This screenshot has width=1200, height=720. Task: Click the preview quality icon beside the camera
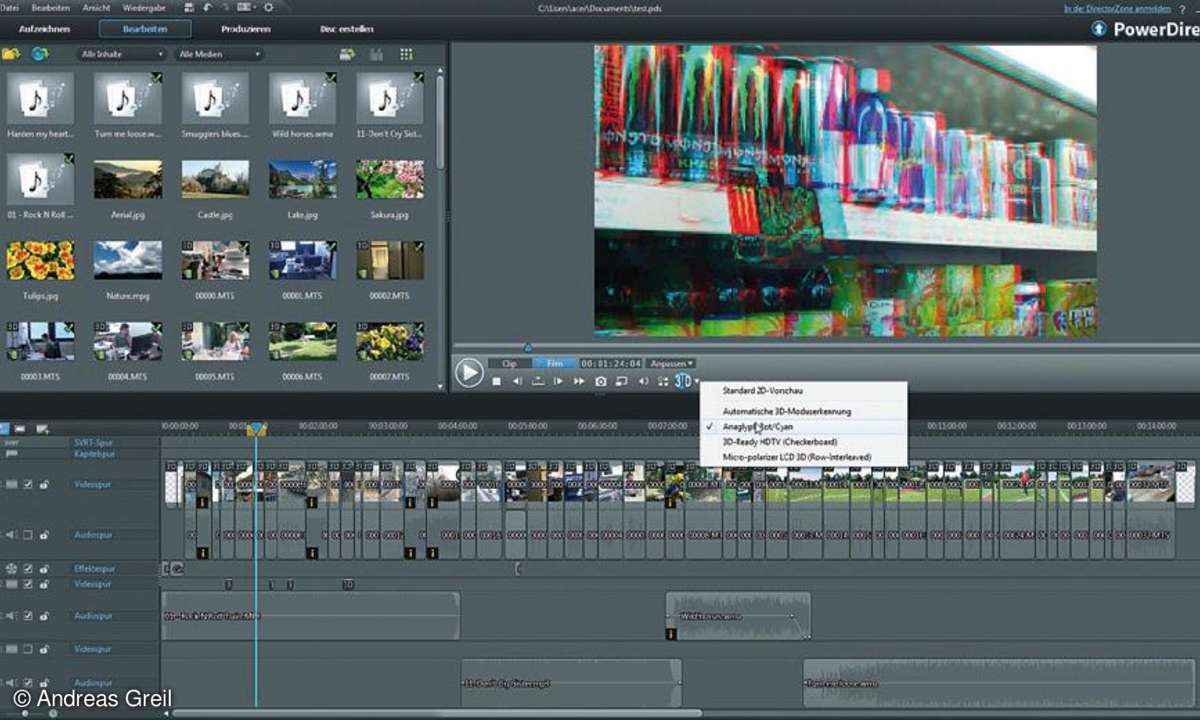621,381
